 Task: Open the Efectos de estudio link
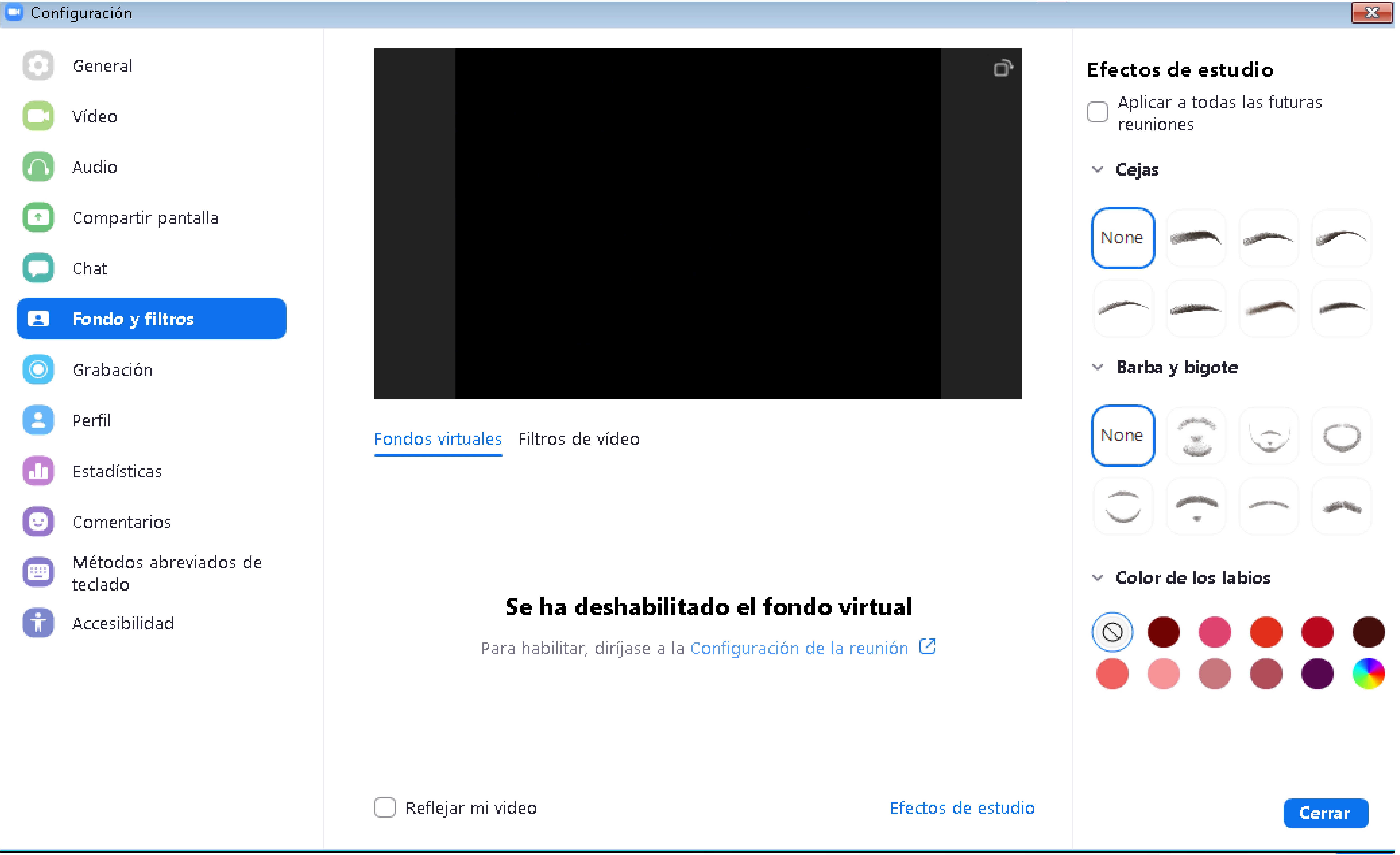(962, 808)
